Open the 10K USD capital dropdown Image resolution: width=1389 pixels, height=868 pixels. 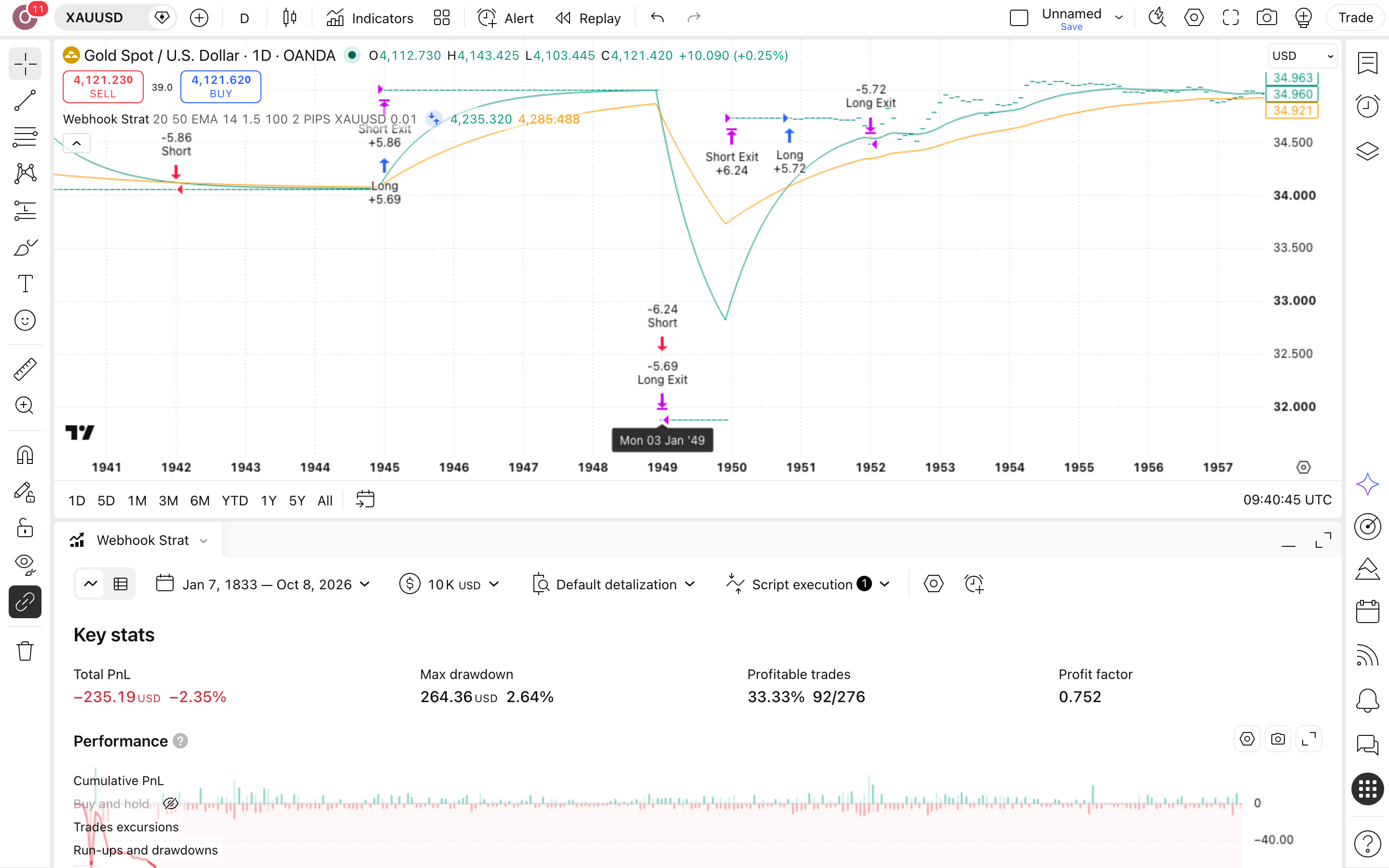pyautogui.click(x=450, y=584)
